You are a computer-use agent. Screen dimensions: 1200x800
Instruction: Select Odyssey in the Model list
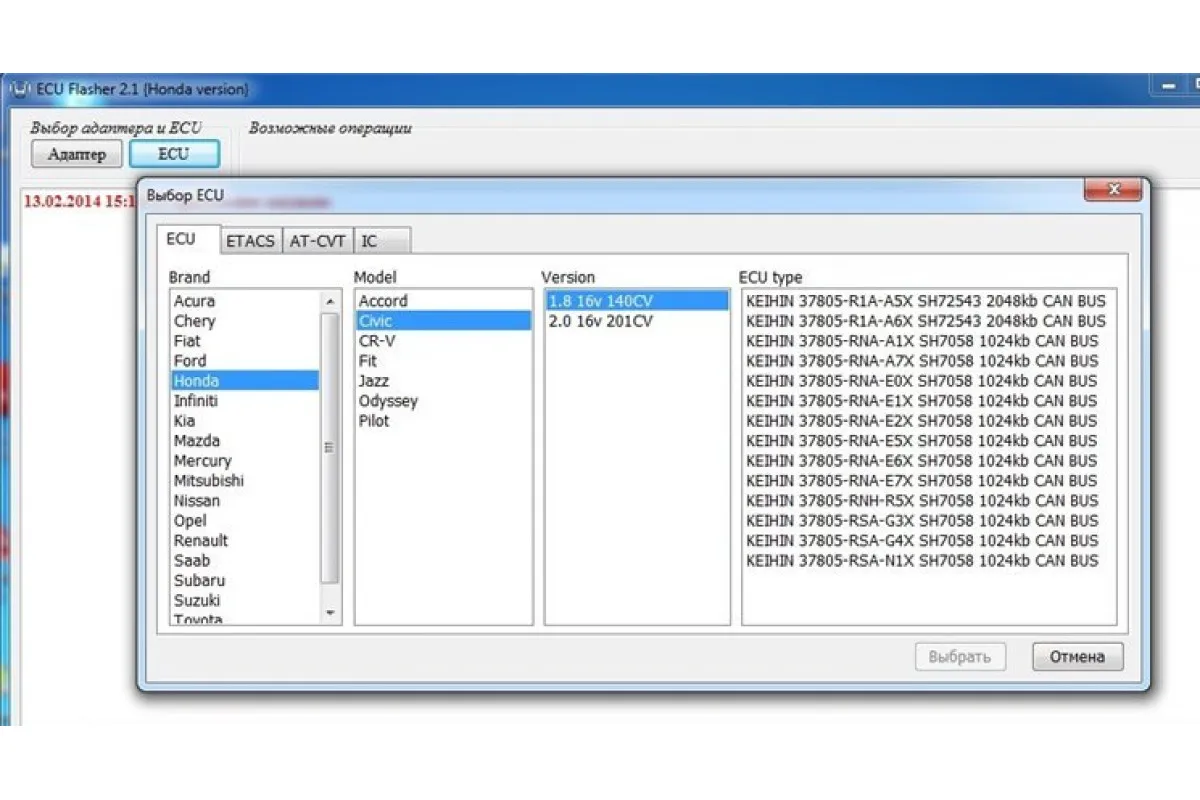(x=388, y=401)
